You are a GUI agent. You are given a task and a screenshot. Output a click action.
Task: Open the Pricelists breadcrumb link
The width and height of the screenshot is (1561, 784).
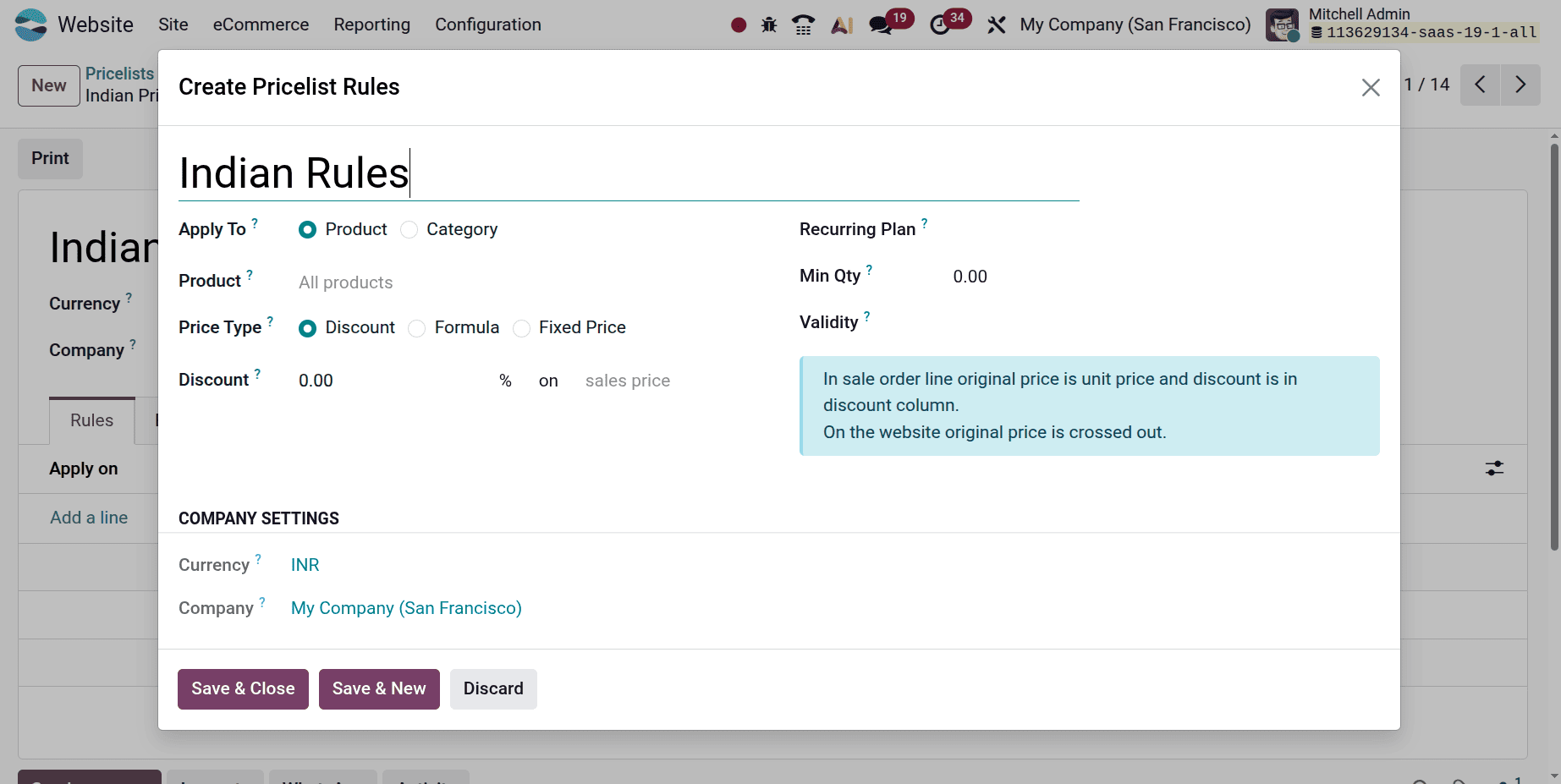pyautogui.click(x=119, y=74)
